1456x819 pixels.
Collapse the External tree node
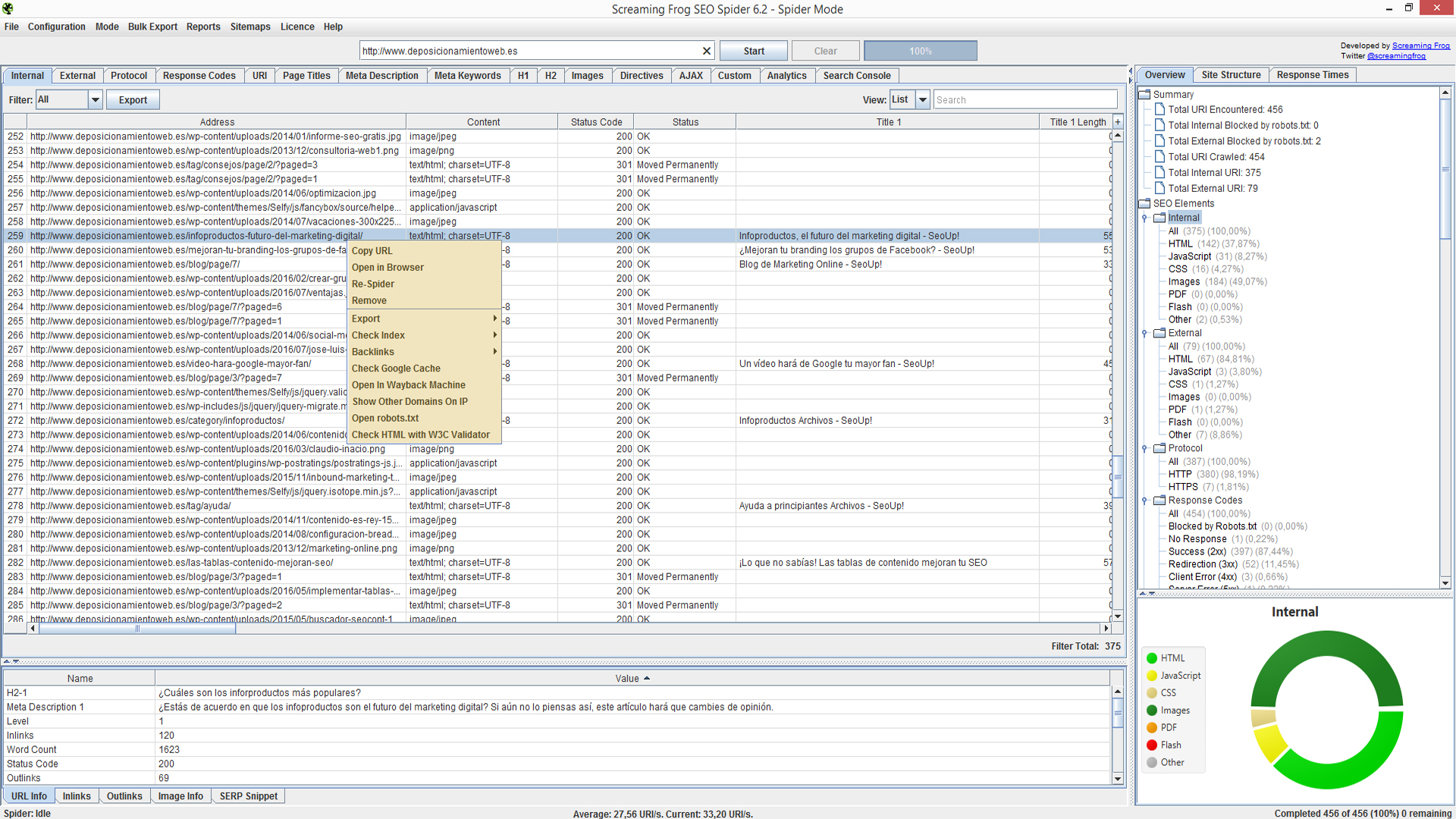click(x=1144, y=333)
